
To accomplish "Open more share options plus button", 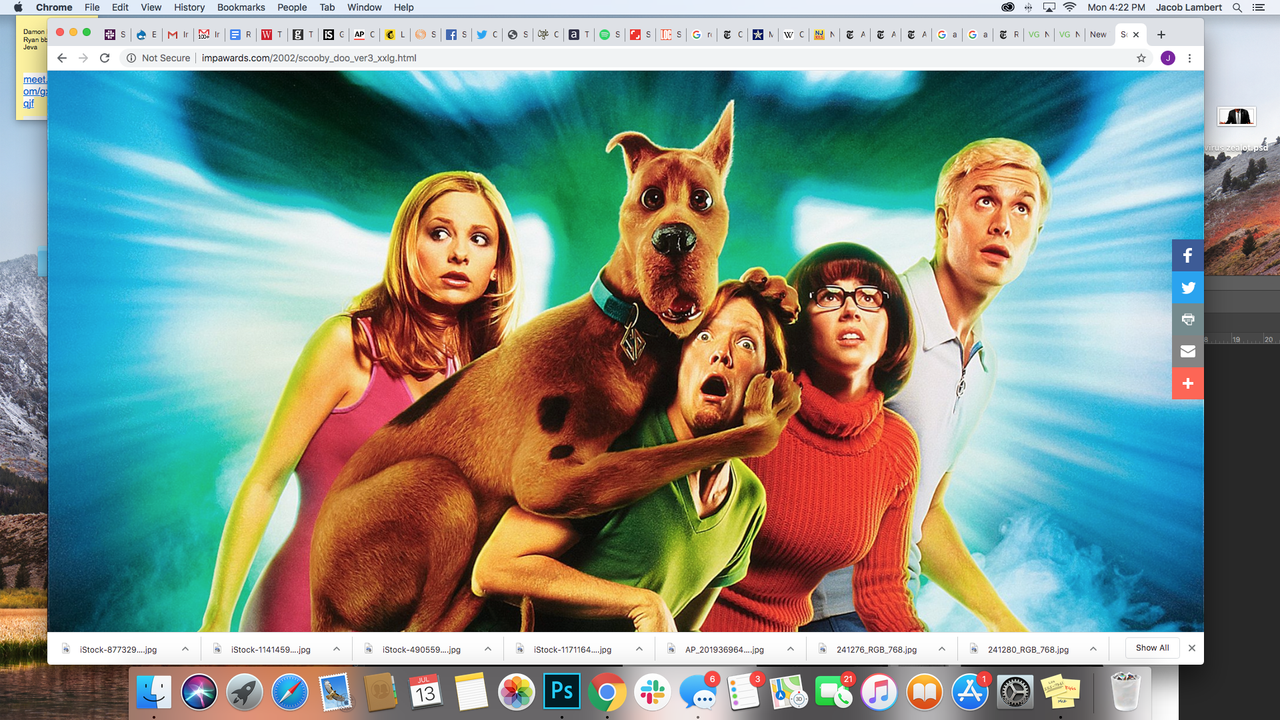I will pyautogui.click(x=1188, y=384).
